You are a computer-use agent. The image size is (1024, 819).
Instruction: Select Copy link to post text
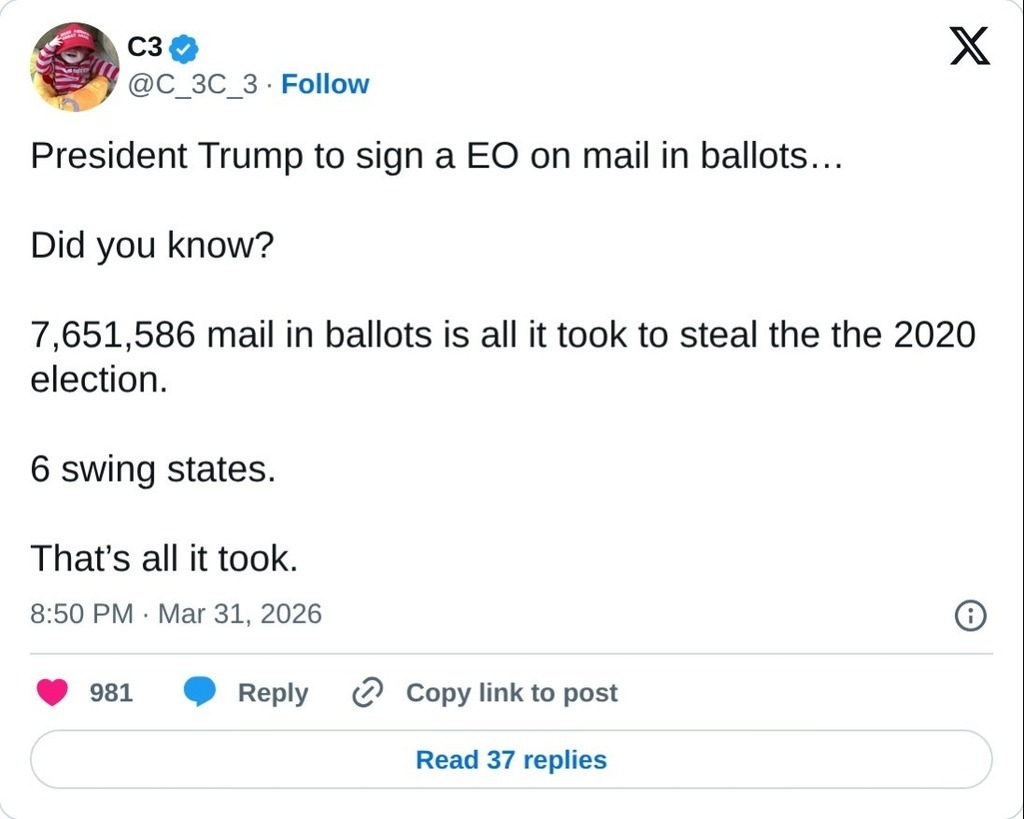click(511, 693)
